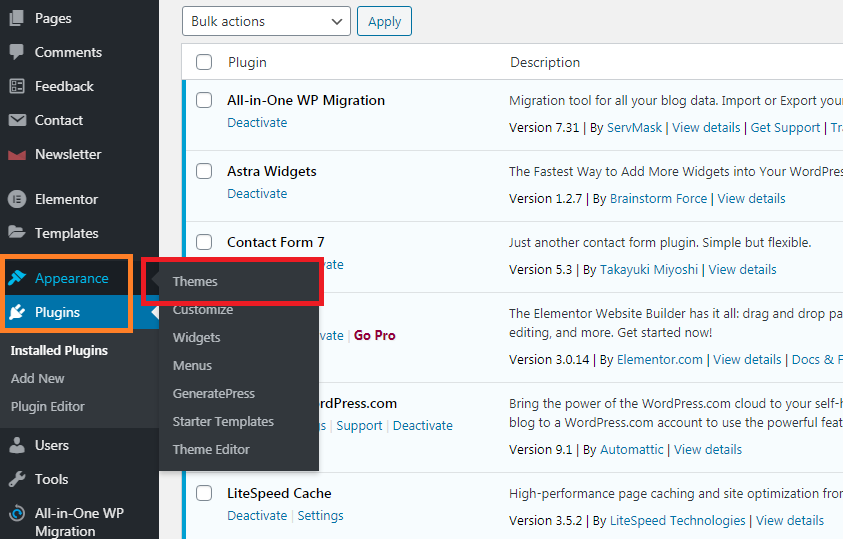View details for LiteSpeed Cache
Viewport: 843px width, 539px height.
coord(790,520)
